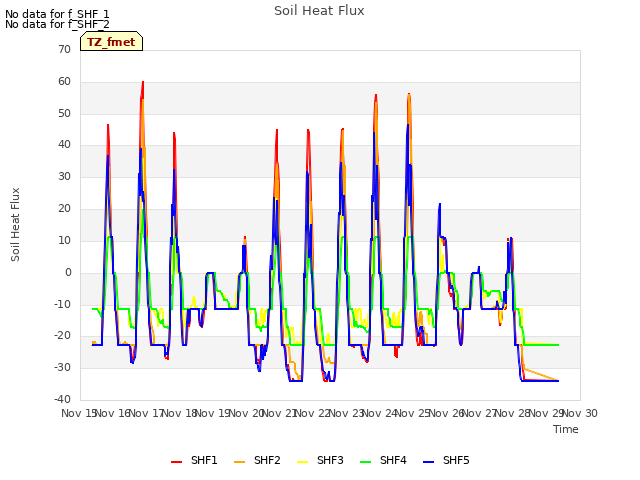Click the 0 y-axis tick label

(x=68, y=272)
